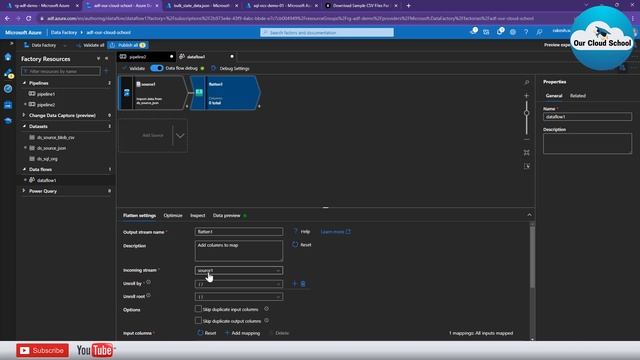Click Add mapping under input columns
This screenshot has height=360, width=640.
click(242, 333)
